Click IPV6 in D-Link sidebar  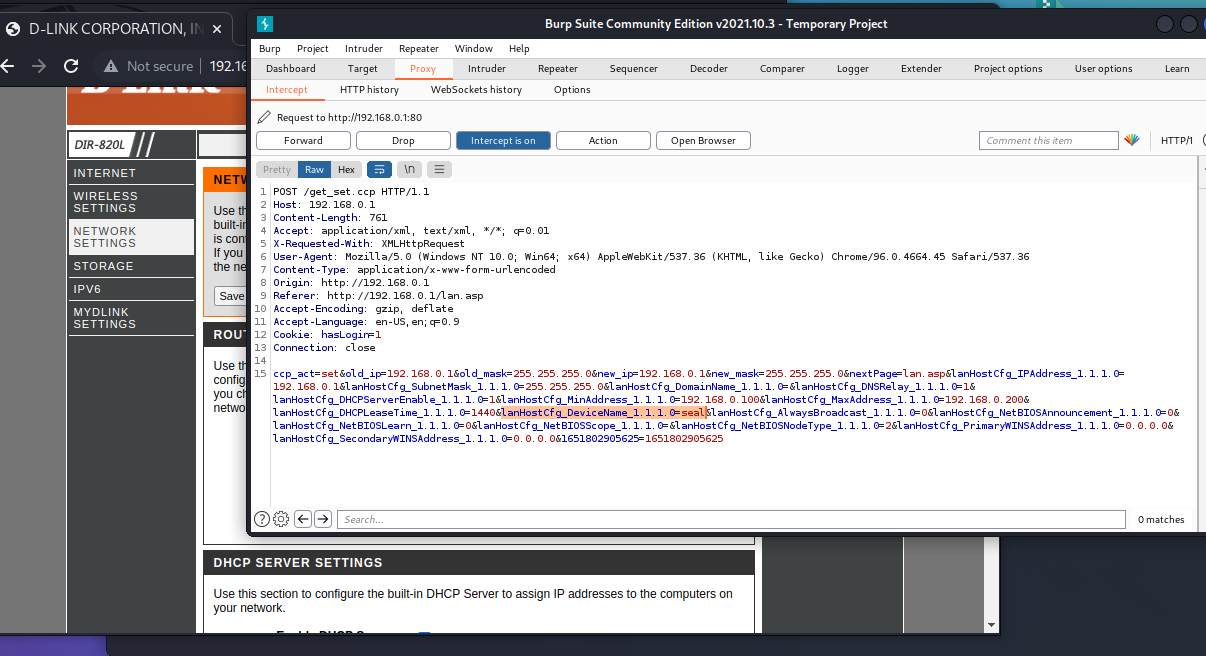click(x=131, y=289)
